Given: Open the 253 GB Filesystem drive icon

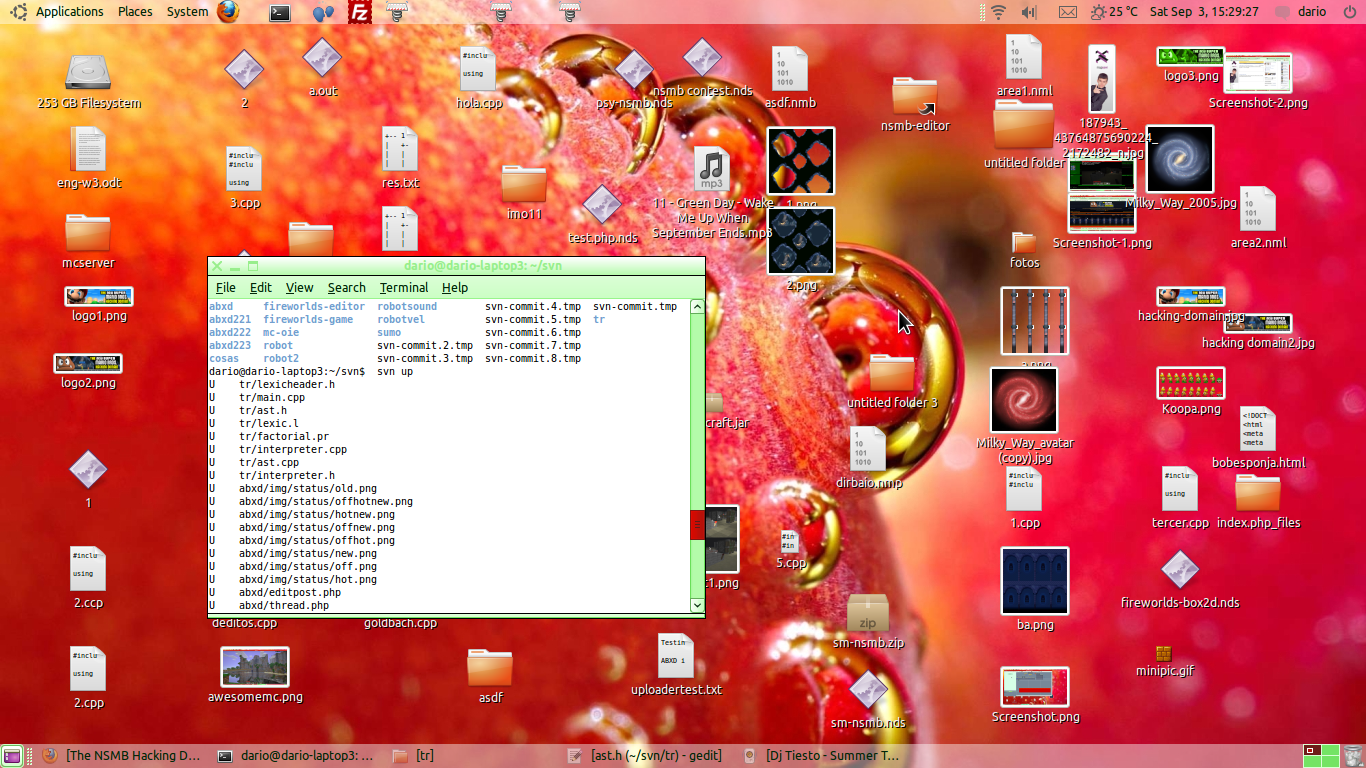Looking at the screenshot, I should coord(88,73).
